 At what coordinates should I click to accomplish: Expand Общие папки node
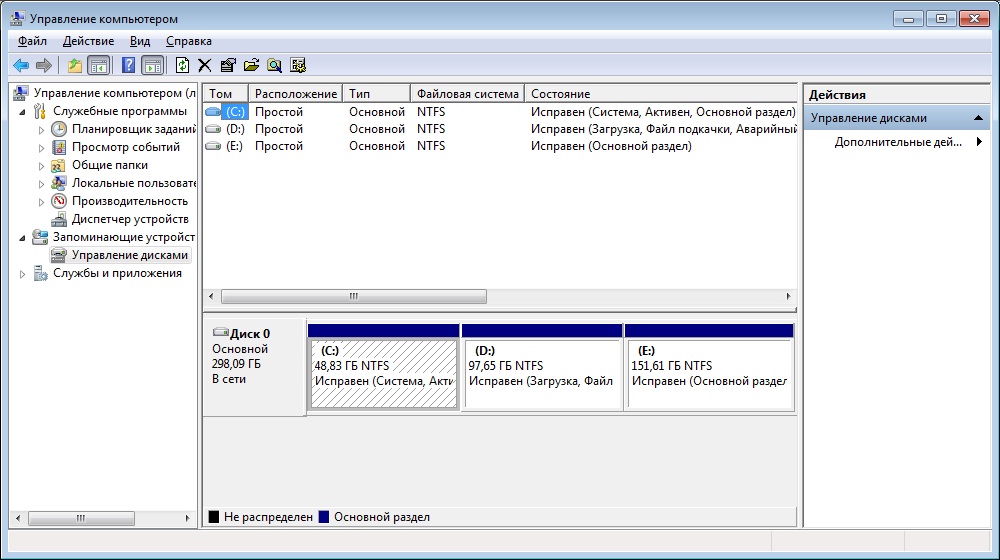tap(41, 166)
